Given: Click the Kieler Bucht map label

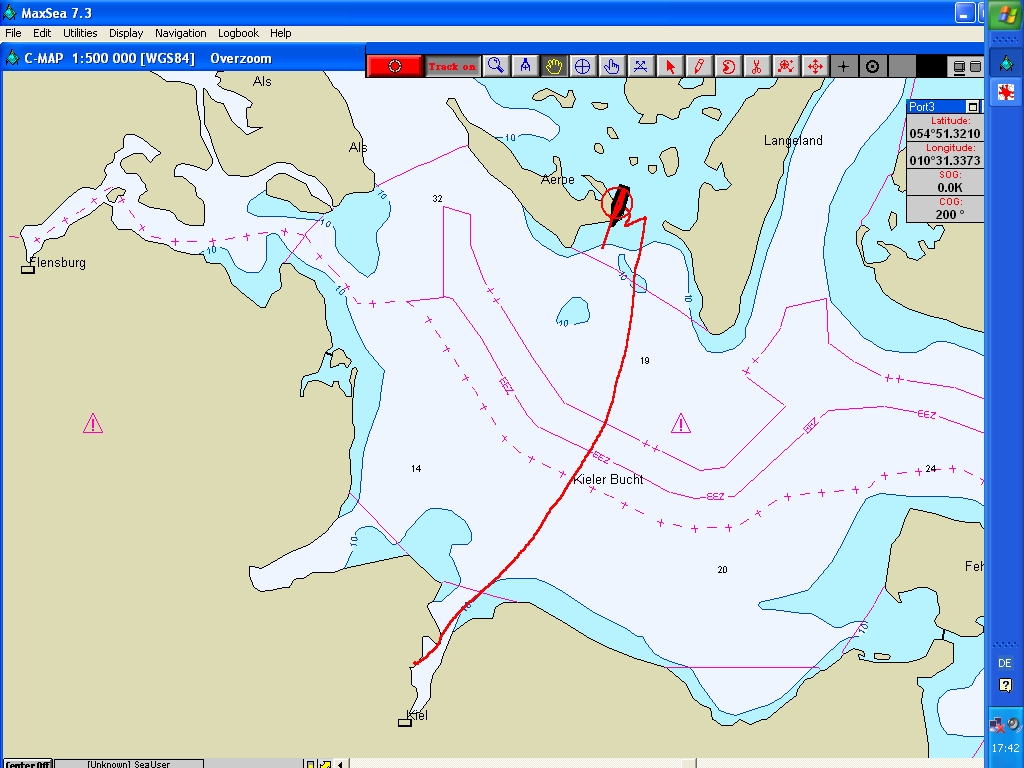Looking at the screenshot, I should pos(608,479).
